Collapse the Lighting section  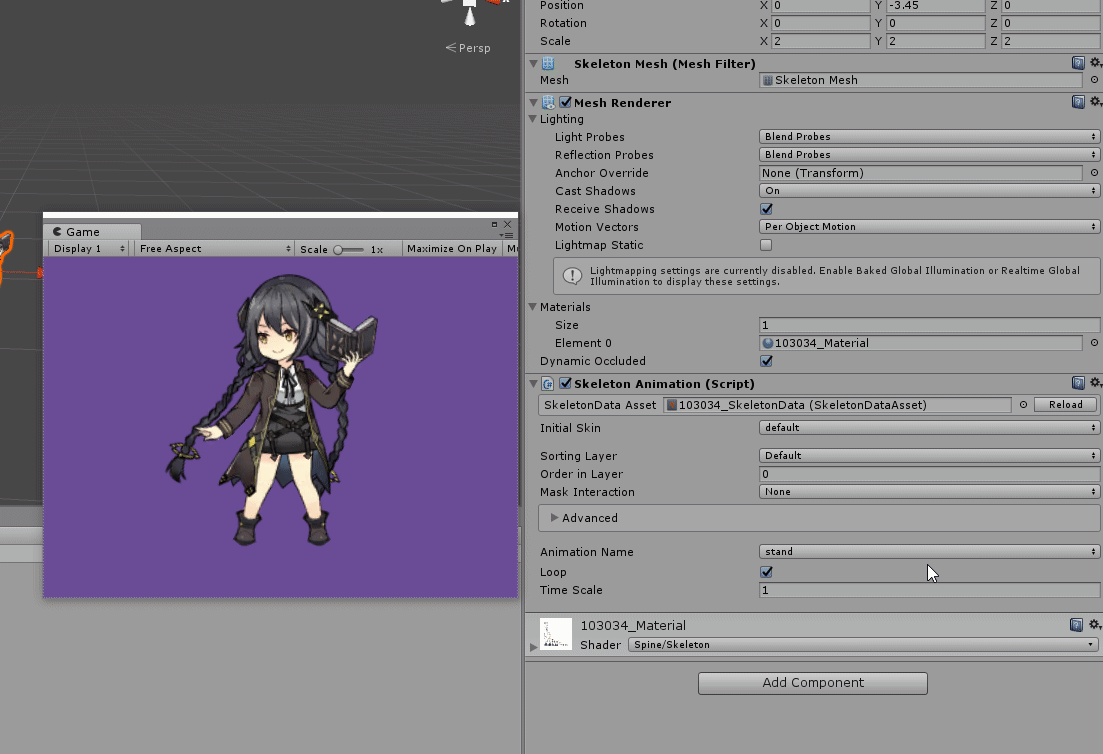[533, 120]
